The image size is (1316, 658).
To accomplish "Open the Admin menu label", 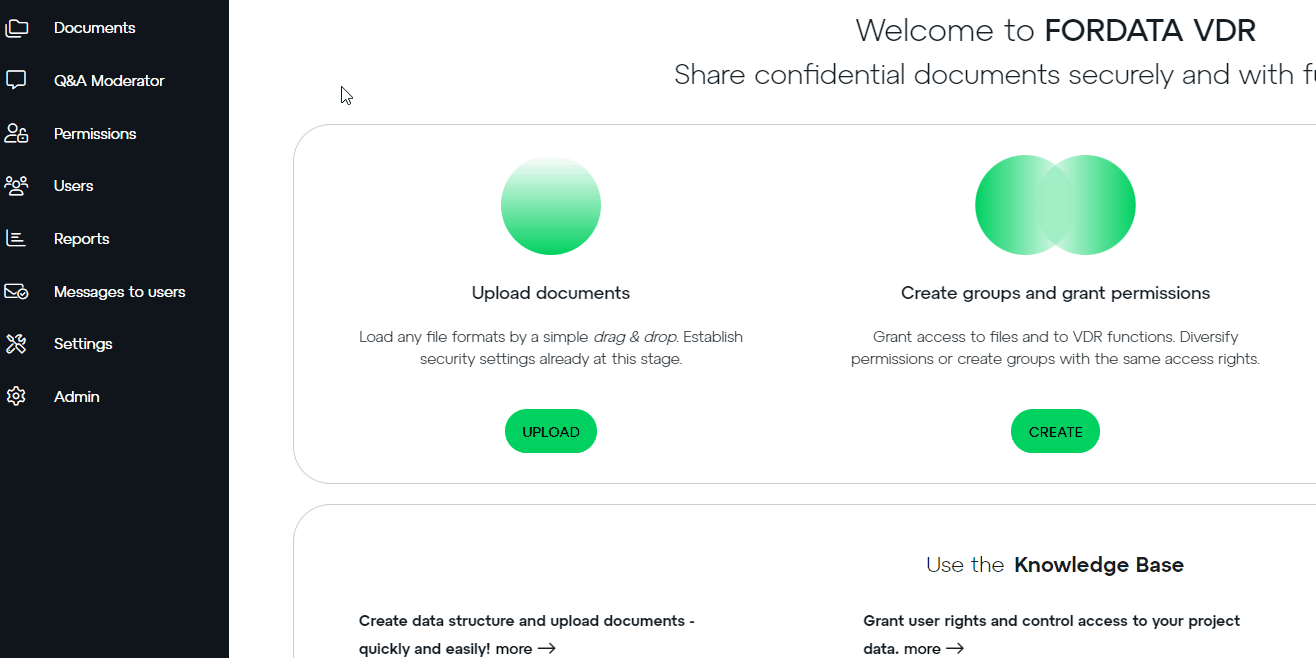I will point(77,397).
